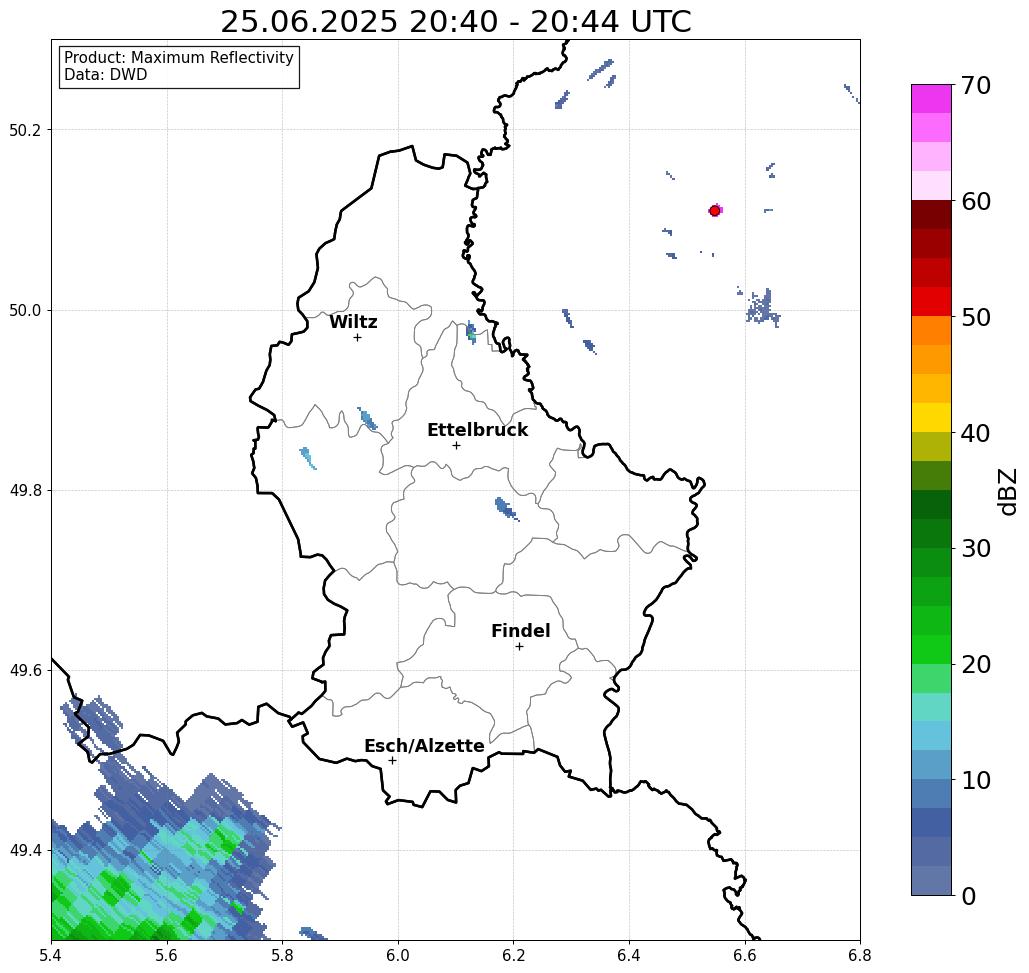Viewport: 1029px width, 973px height.
Task: Click the 70 dBZ colorbar label
Action: click(976, 85)
